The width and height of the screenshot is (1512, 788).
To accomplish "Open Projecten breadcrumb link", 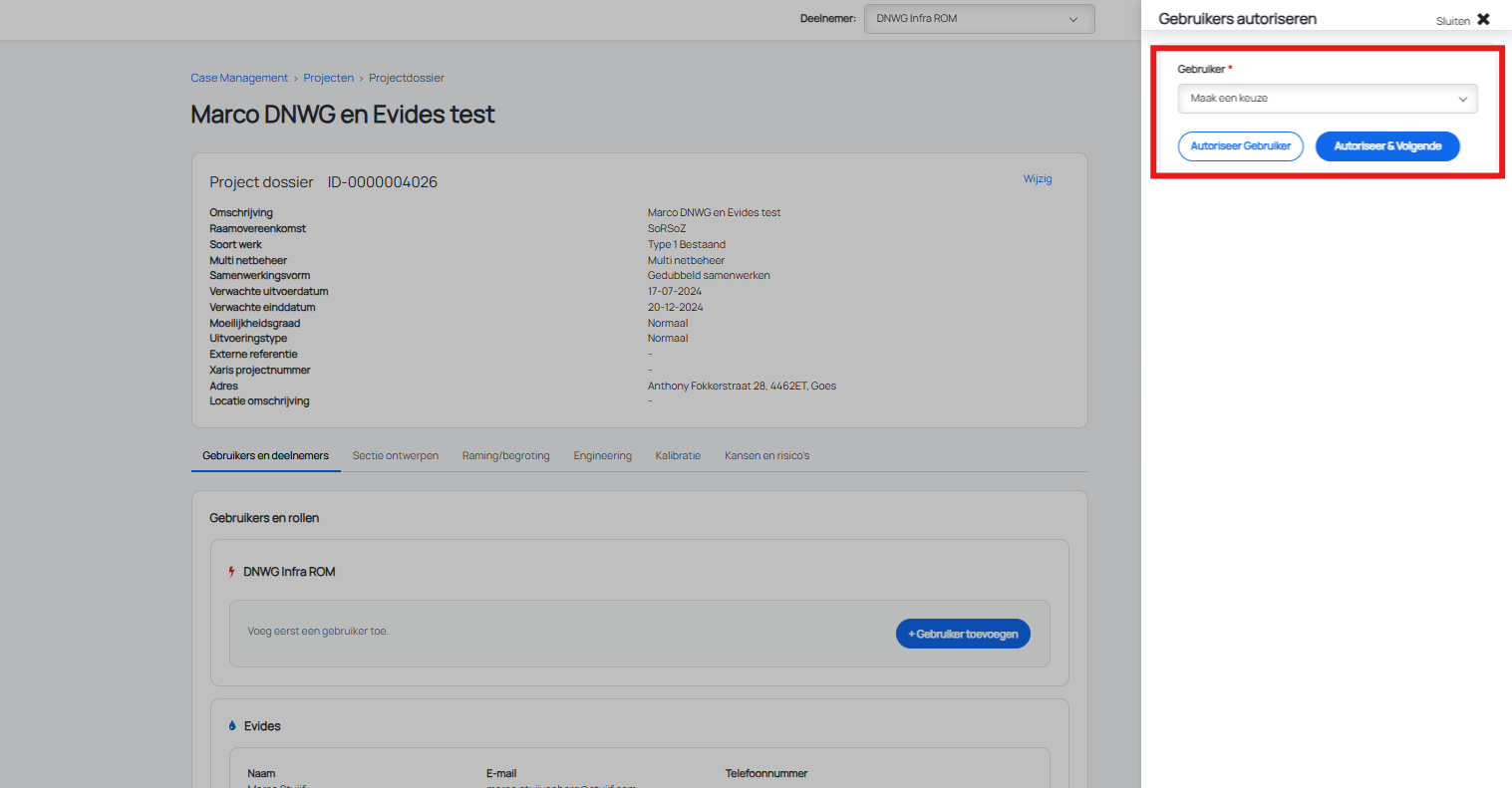I will click(x=329, y=78).
